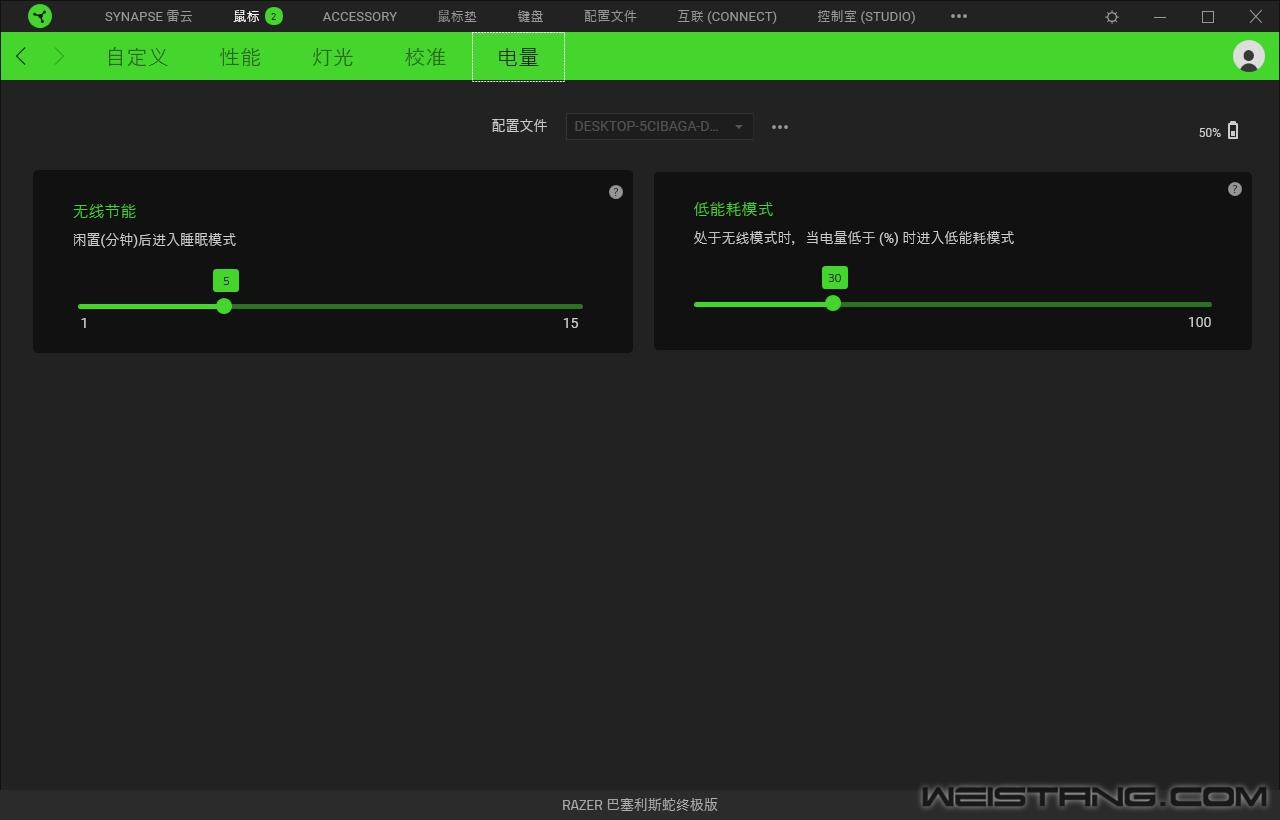Switch to the 校准 sub-tab
This screenshot has width=1280, height=820.
click(425, 57)
